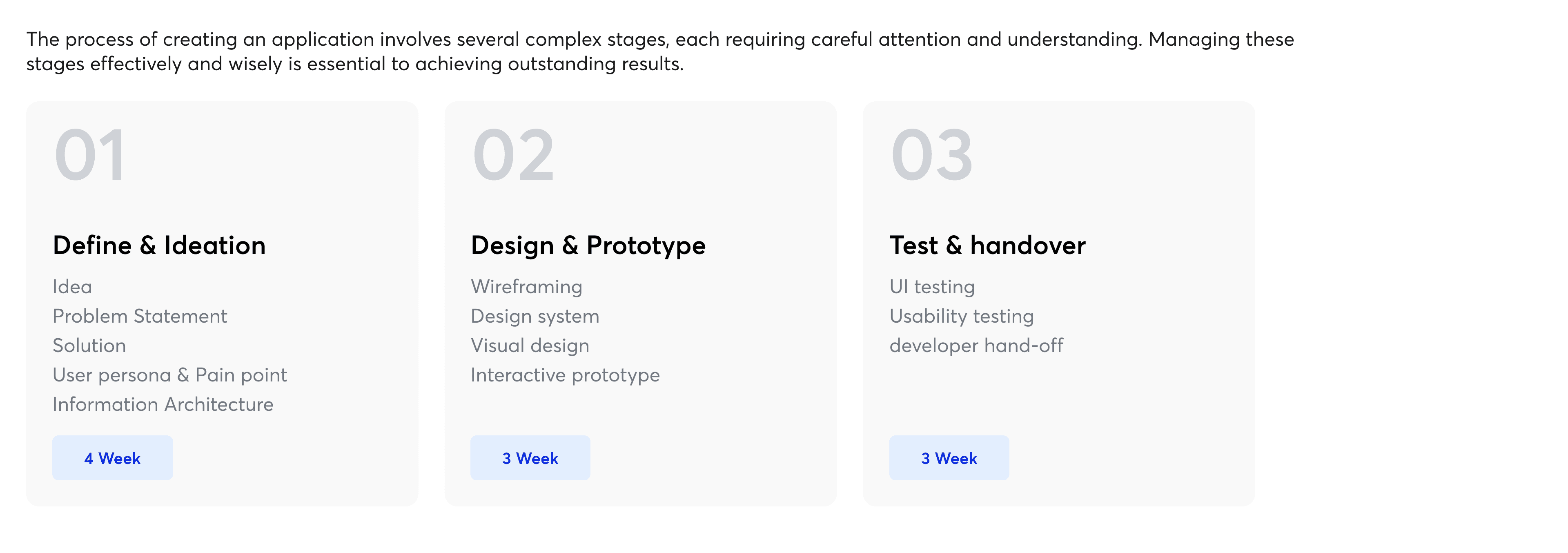Click the 3 Week badge under Test & handover
Image resolution: width=1568 pixels, height=553 pixels.
949,458
